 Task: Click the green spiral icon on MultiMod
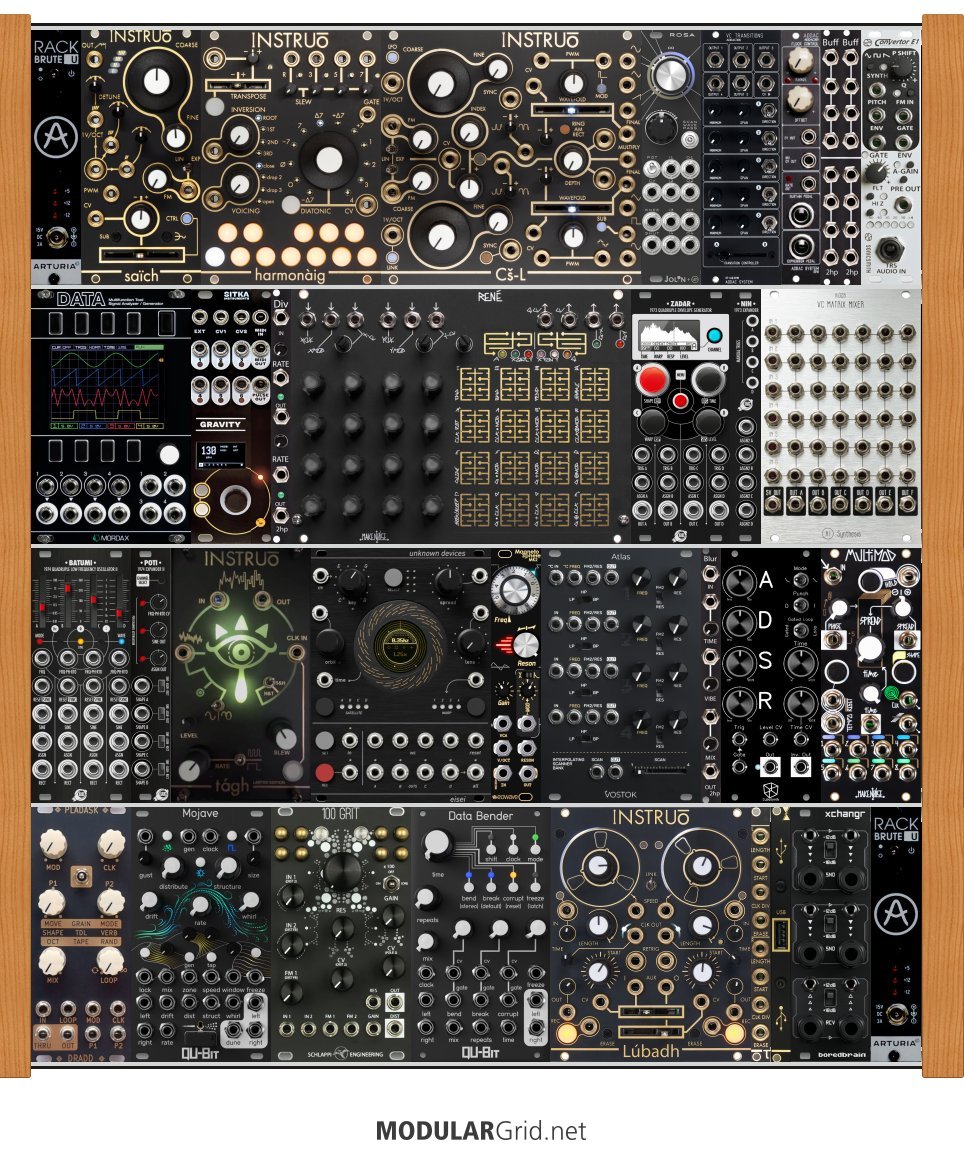coord(890,693)
